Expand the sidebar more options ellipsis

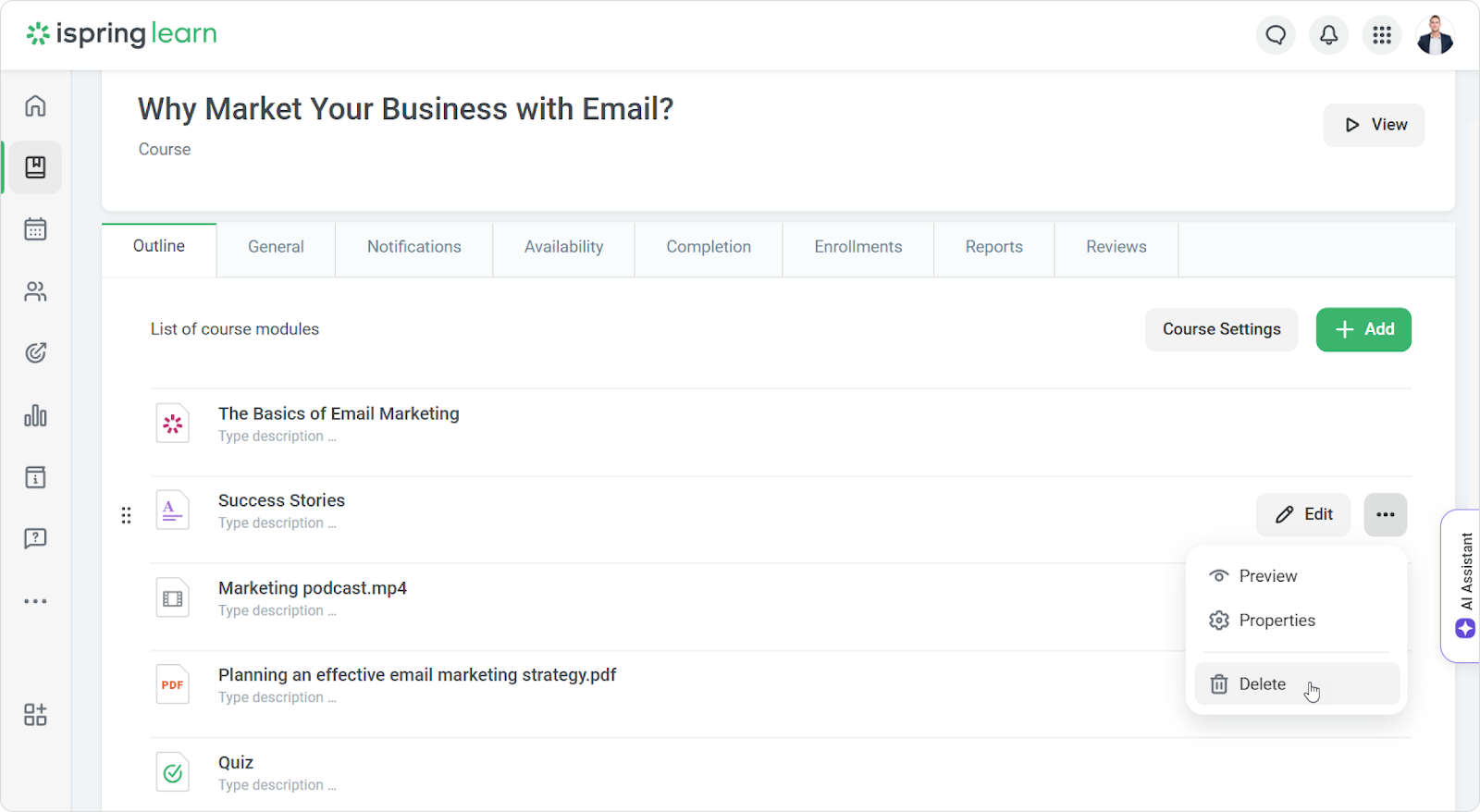pos(35,601)
